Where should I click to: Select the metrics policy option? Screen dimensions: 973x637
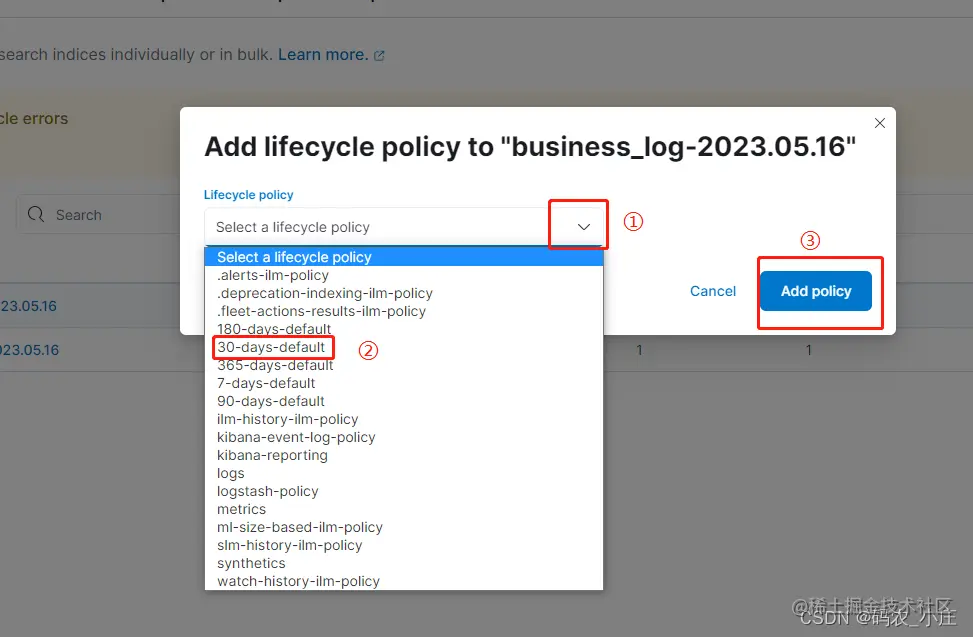click(x=404, y=509)
